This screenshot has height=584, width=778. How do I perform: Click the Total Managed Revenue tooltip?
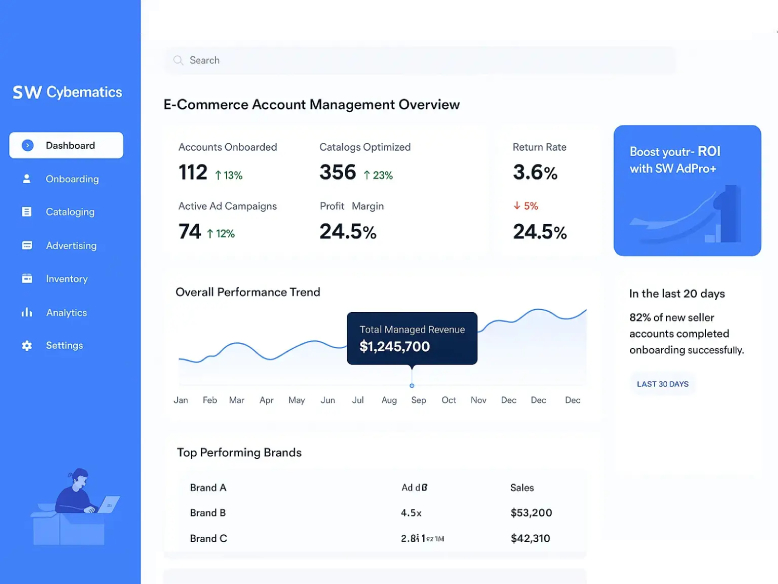412,338
